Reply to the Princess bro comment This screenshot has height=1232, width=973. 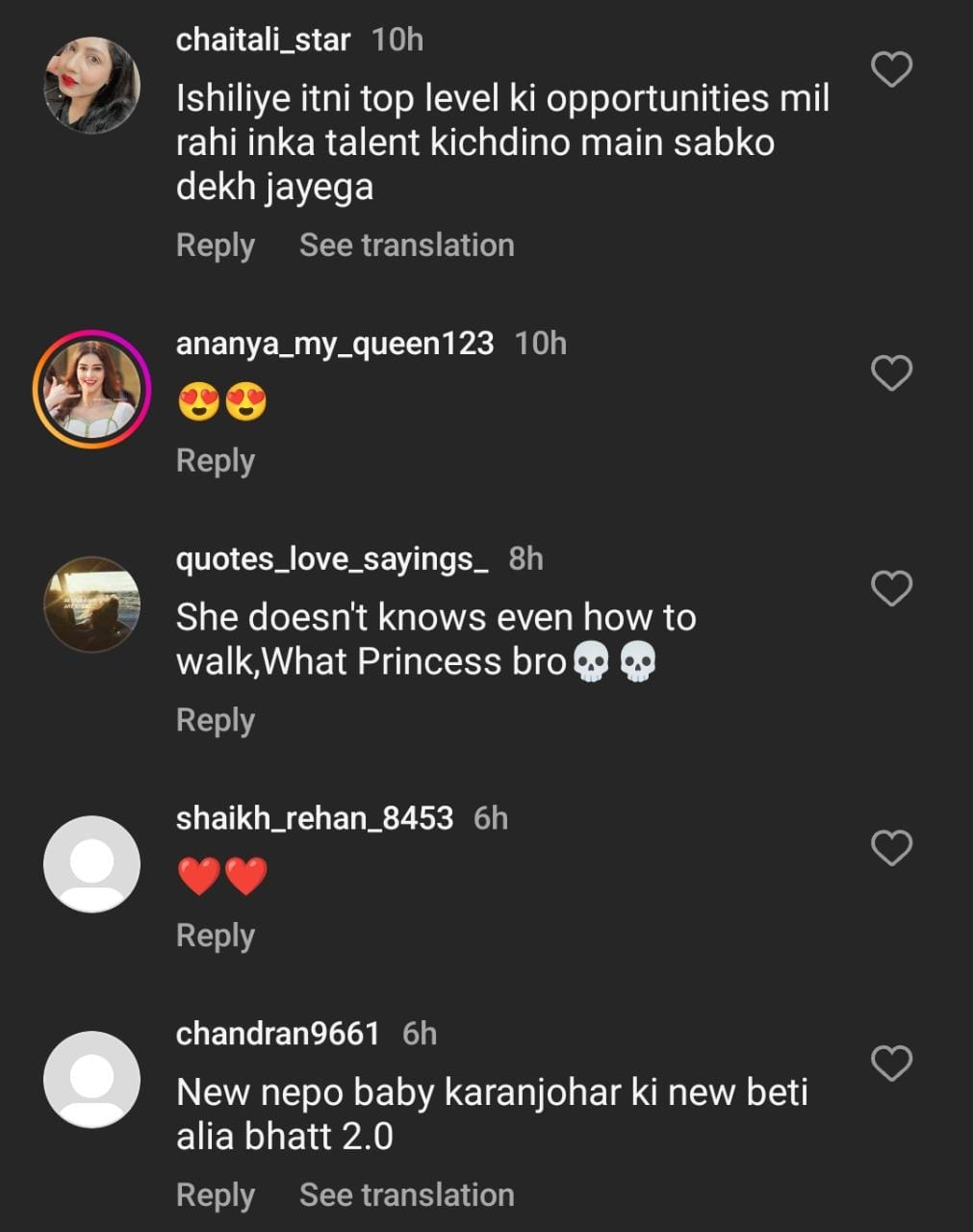pyautogui.click(x=215, y=721)
